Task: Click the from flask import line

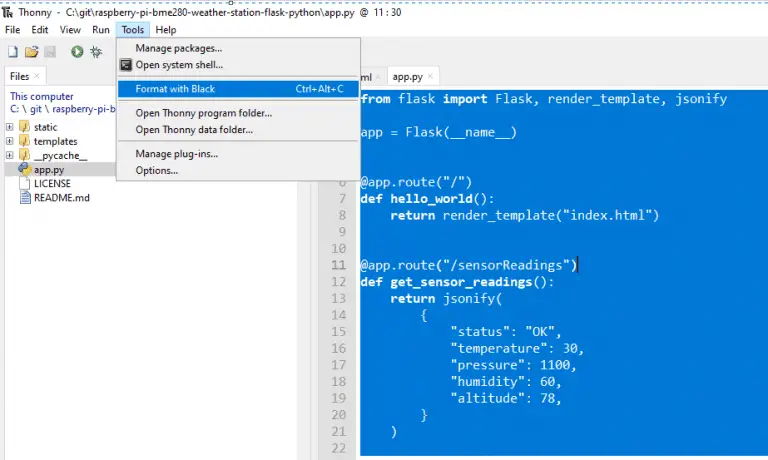Action: coord(544,98)
